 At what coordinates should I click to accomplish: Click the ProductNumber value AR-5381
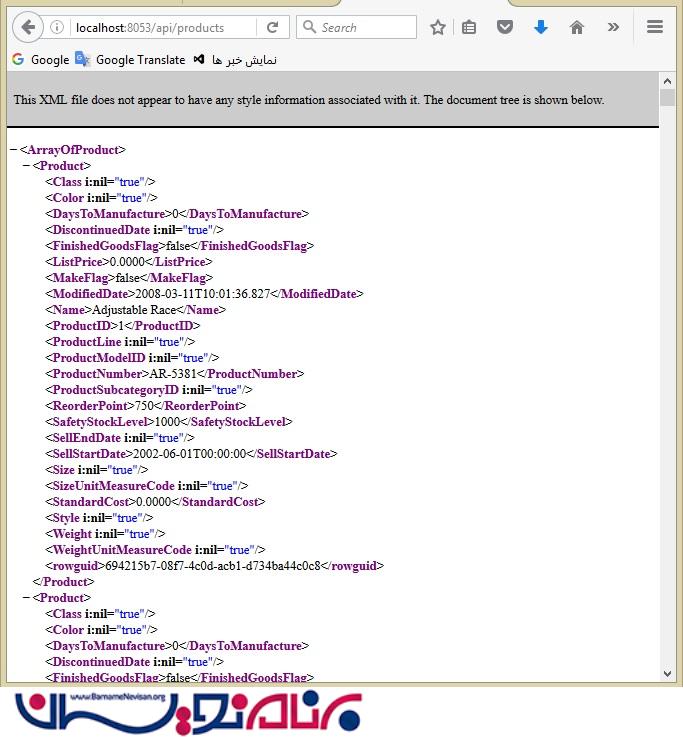click(173, 374)
